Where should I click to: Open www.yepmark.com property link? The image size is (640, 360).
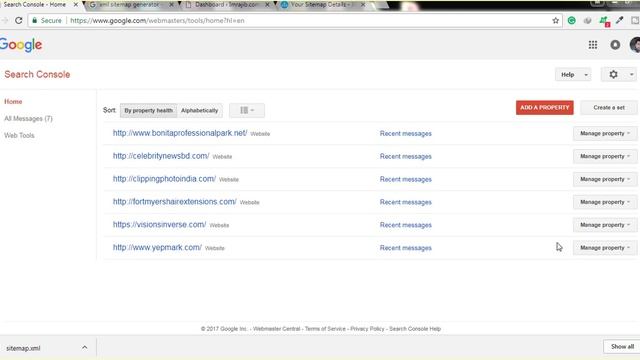click(157, 247)
